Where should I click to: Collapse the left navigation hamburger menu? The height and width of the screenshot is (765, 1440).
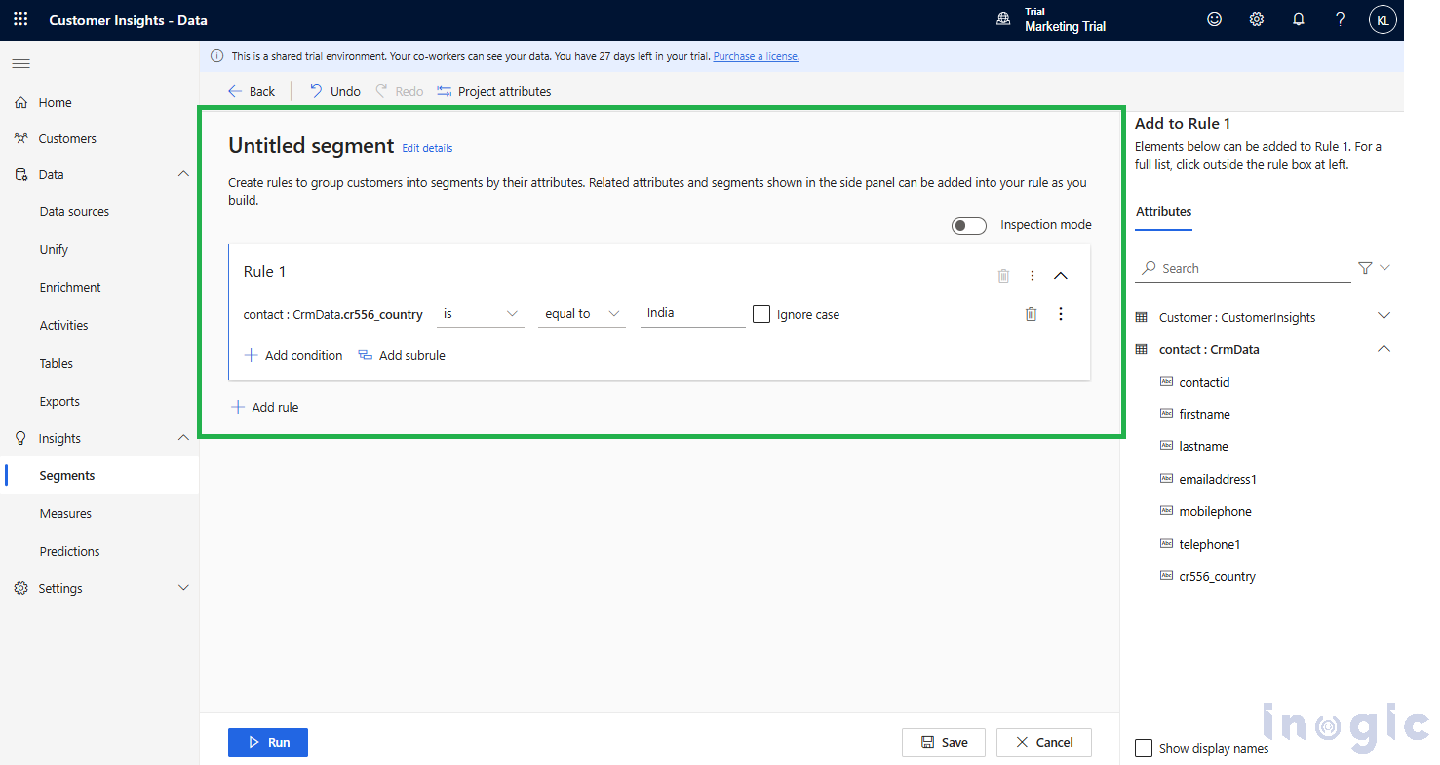pyautogui.click(x=21, y=64)
